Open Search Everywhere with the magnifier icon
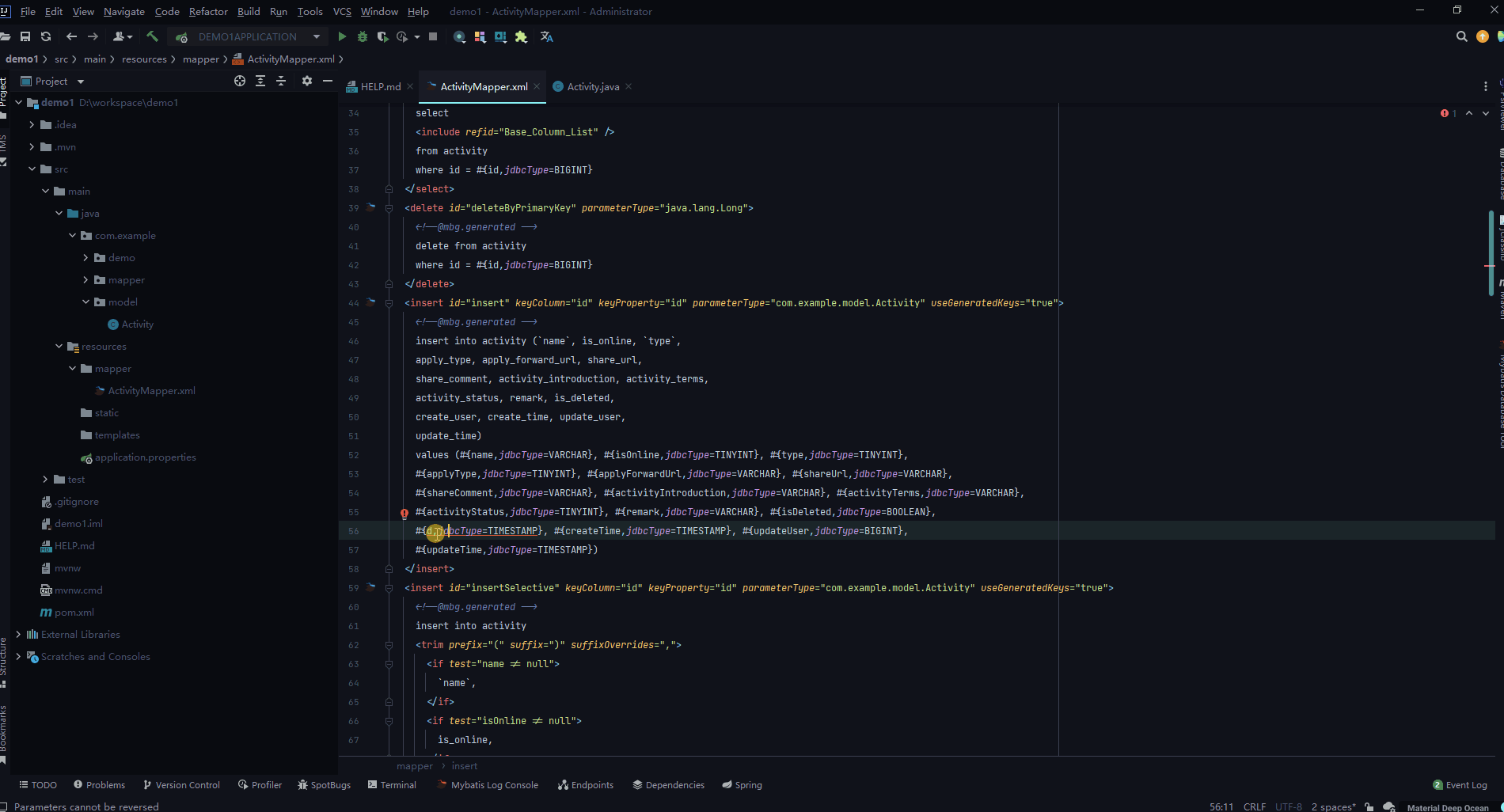Image resolution: width=1504 pixels, height=812 pixels. (1461, 36)
